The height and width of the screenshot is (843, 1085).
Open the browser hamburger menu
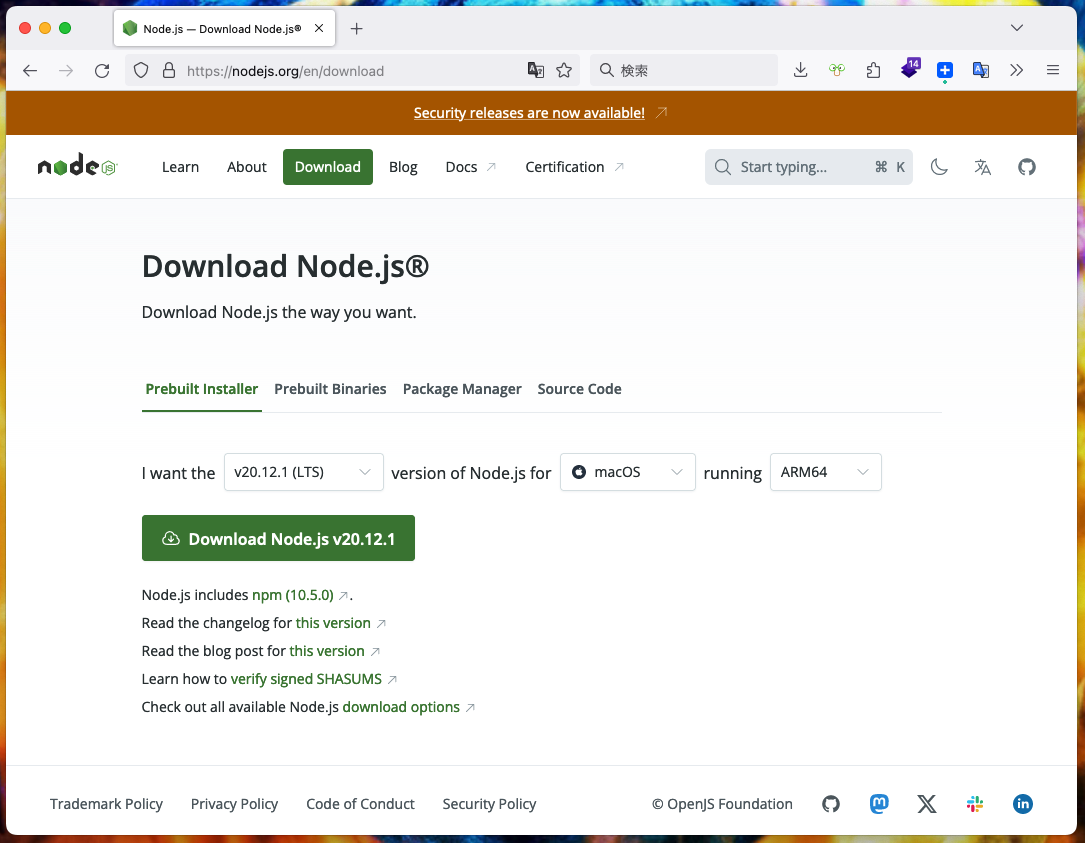pyautogui.click(x=1053, y=70)
